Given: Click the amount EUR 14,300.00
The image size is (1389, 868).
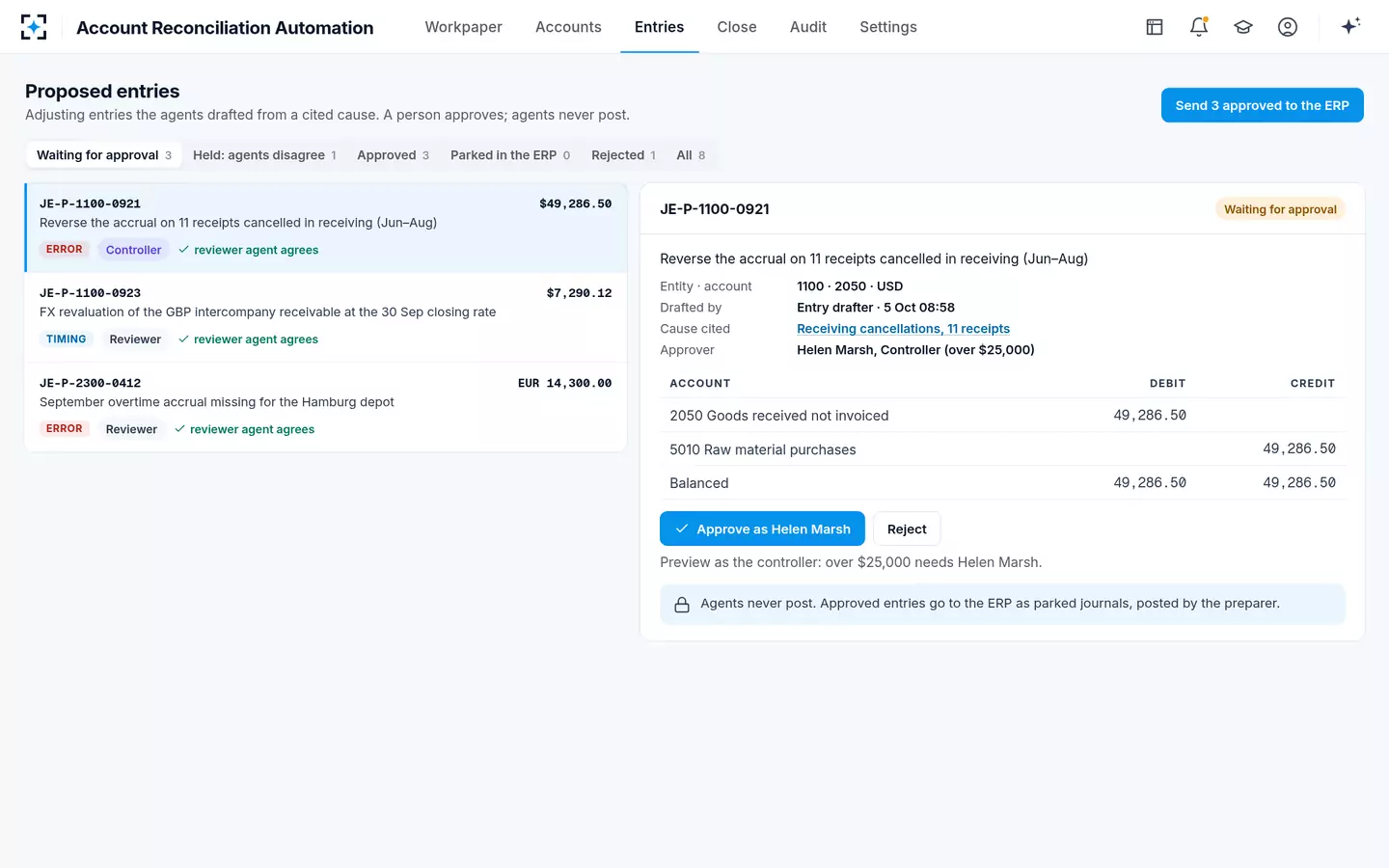Looking at the screenshot, I should 564,383.
